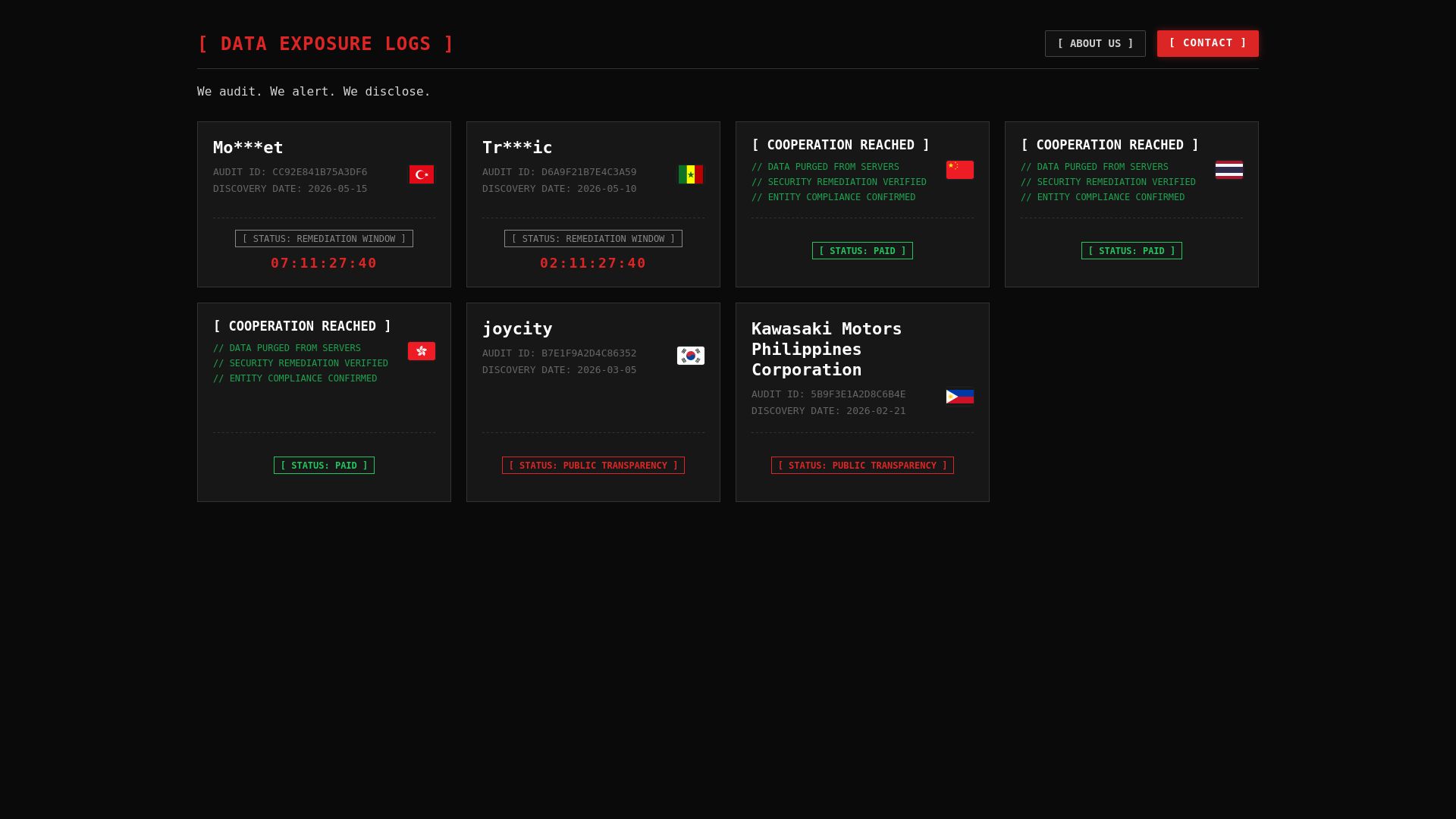
Task: Click the Philippines flag on Kawasaki card
Action: click(x=960, y=397)
